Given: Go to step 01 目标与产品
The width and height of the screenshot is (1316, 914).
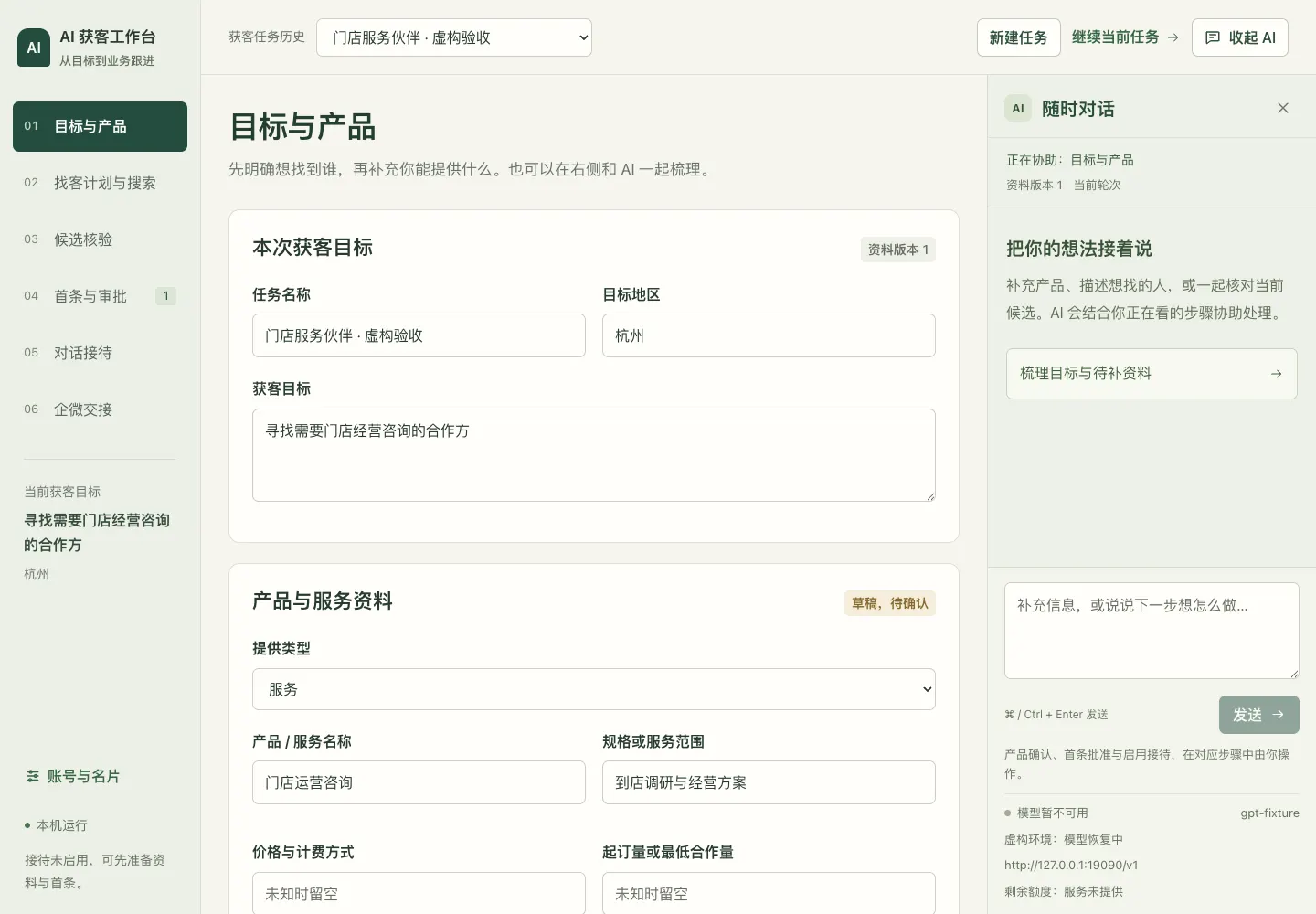Looking at the screenshot, I should [100, 126].
